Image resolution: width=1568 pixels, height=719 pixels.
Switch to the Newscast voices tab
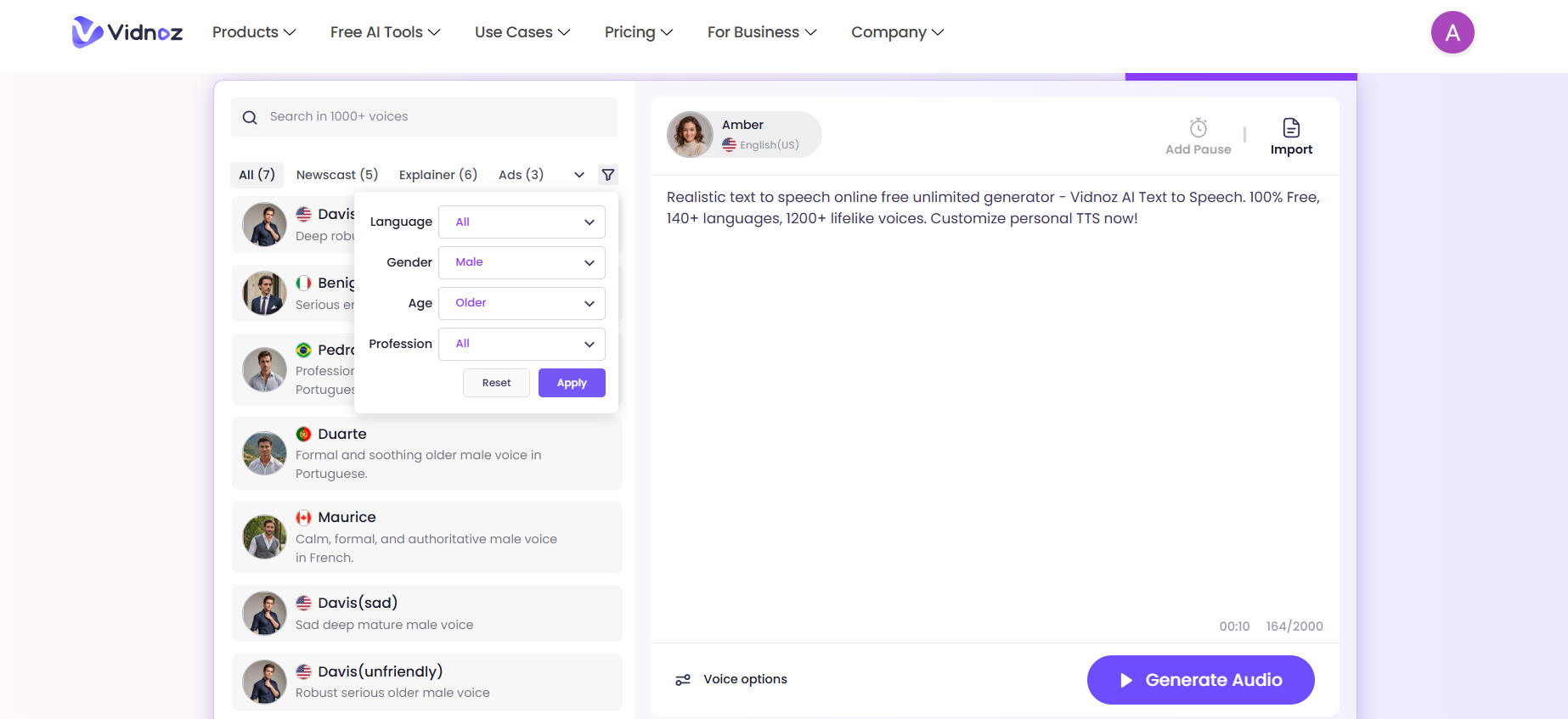tap(336, 174)
